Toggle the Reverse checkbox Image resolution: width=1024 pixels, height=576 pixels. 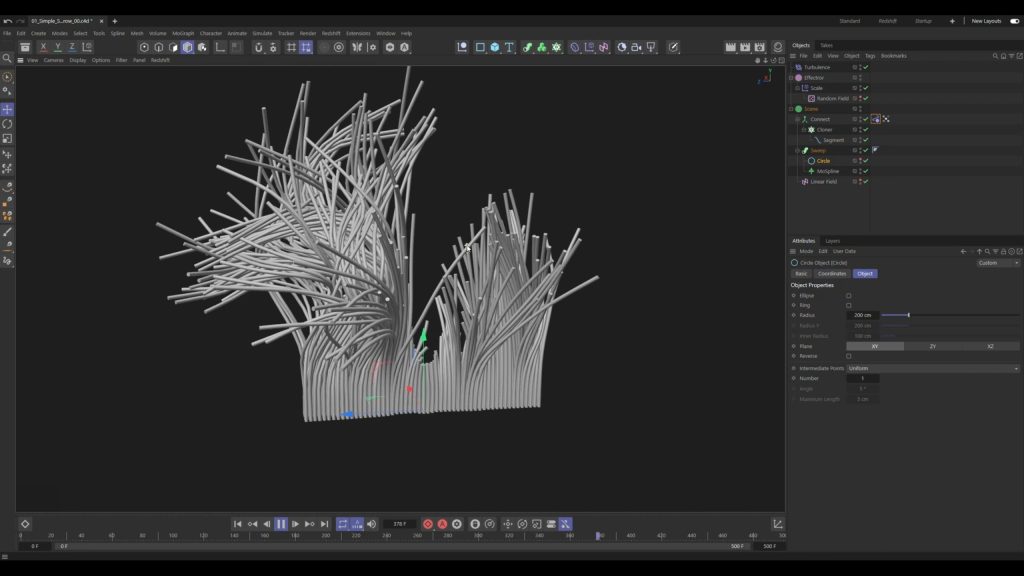[849, 357]
